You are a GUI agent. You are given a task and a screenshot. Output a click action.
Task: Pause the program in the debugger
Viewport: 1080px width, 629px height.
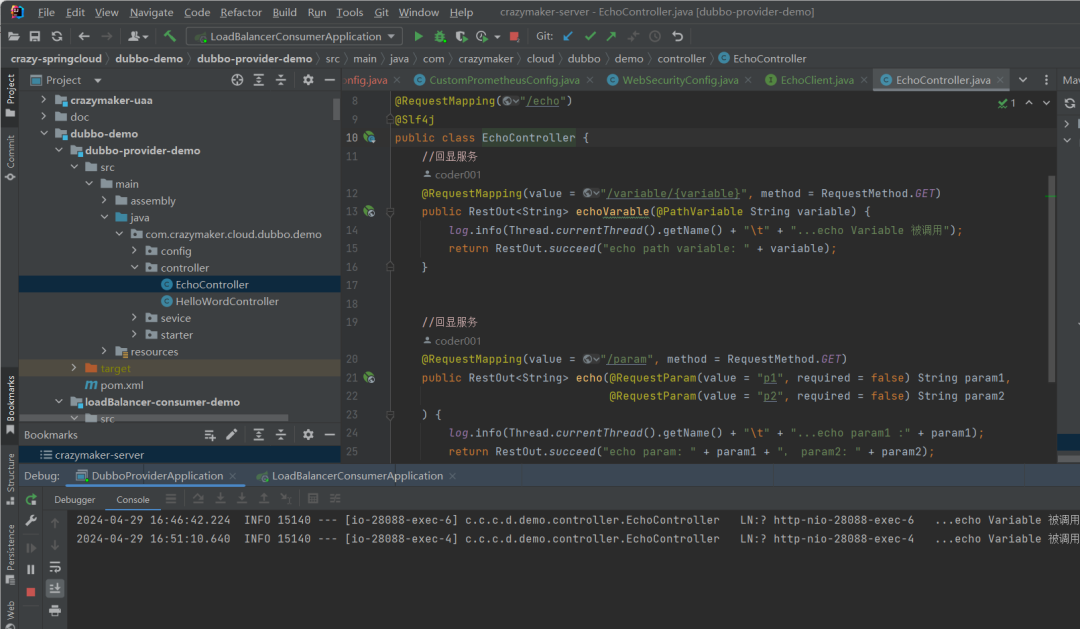click(31, 569)
